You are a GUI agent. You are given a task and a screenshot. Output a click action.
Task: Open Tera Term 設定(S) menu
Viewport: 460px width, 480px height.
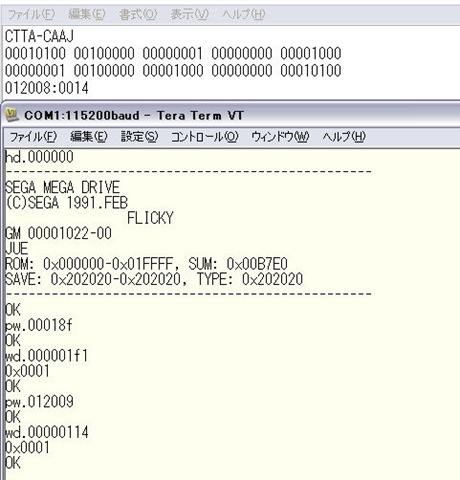139,137
